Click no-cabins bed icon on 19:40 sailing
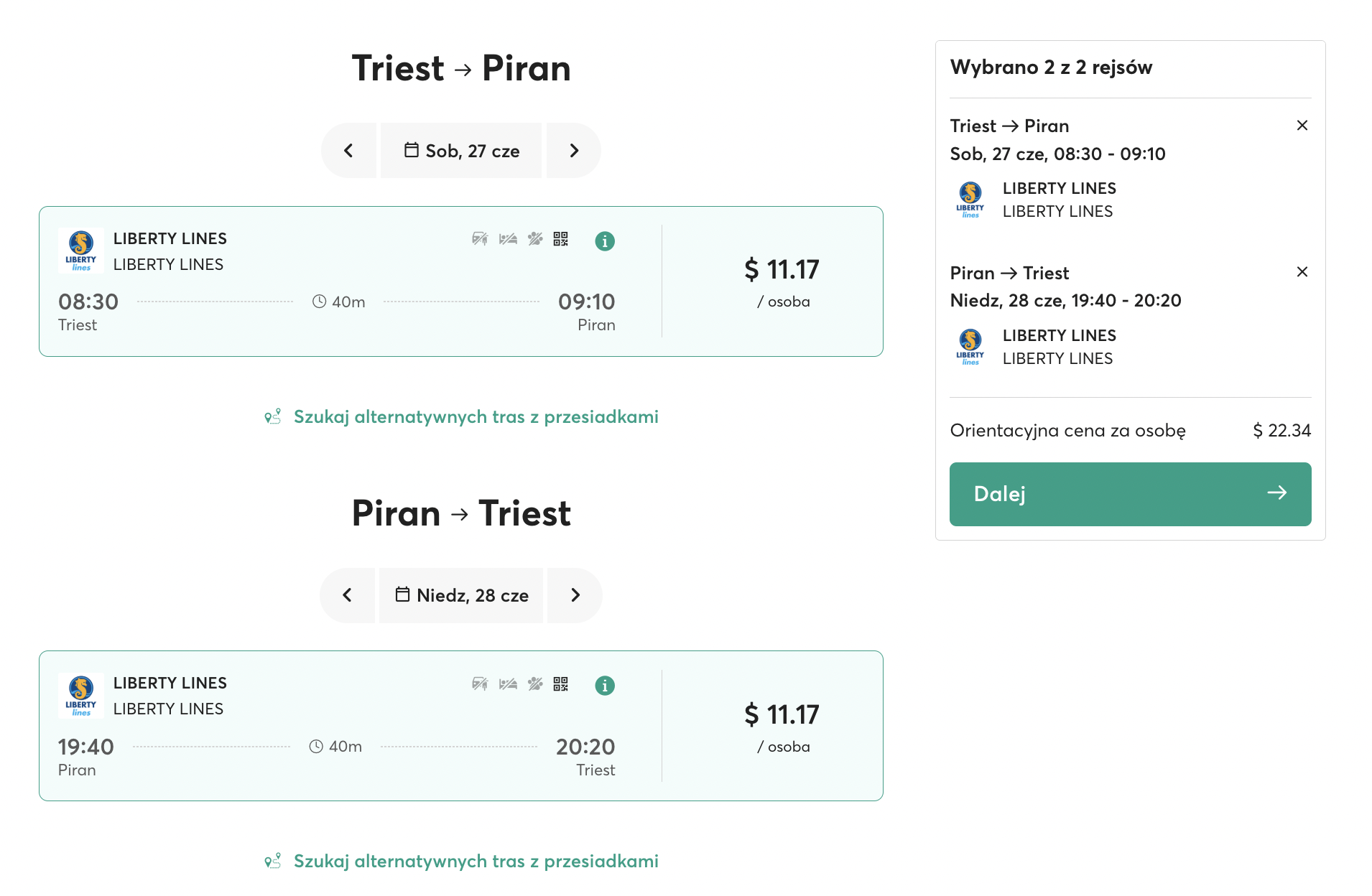 (509, 683)
